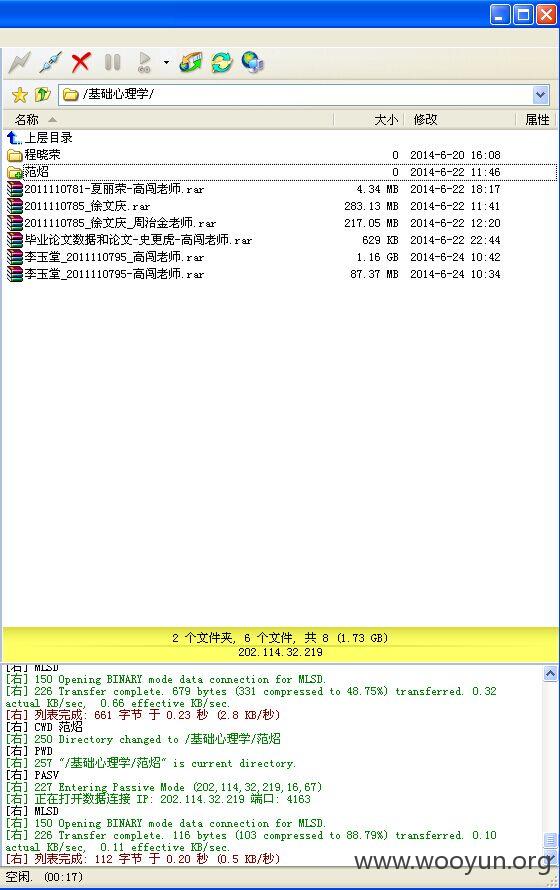Click the quick connect lightning icon
Viewport: 560px width, 890px height.
(19, 62)
